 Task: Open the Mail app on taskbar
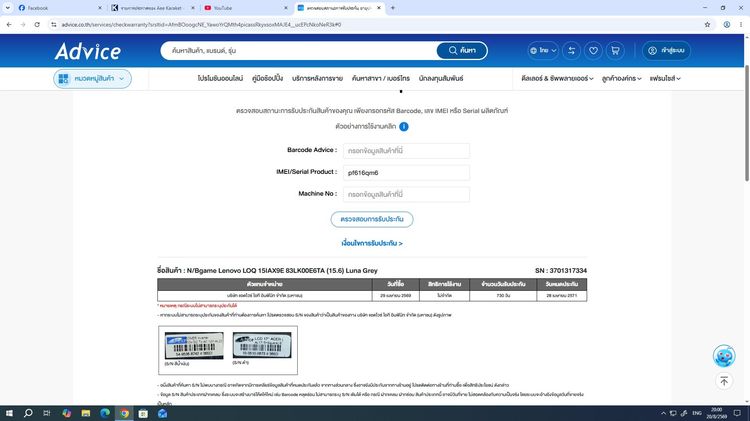(x=163, y=413)
